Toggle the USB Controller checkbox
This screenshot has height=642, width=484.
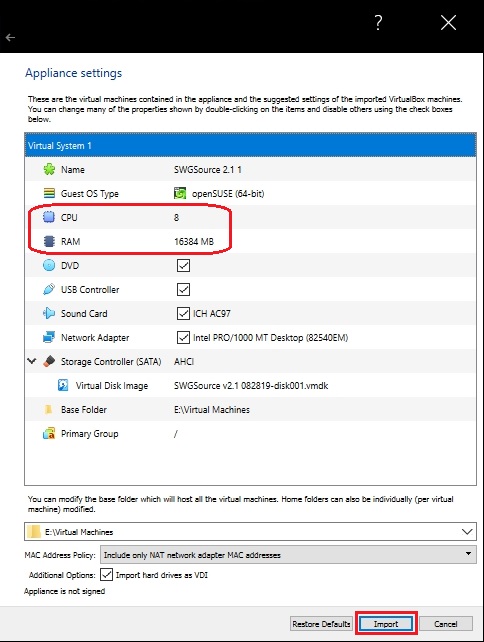pyautogui.click(x=183, y=289)
